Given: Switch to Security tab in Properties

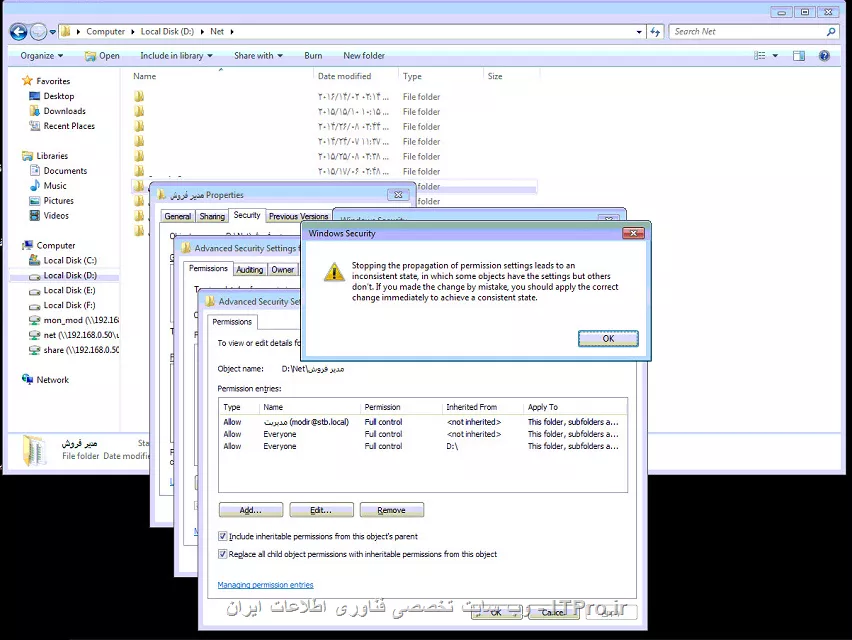Looking at the screenshot, I should [247, 215].
